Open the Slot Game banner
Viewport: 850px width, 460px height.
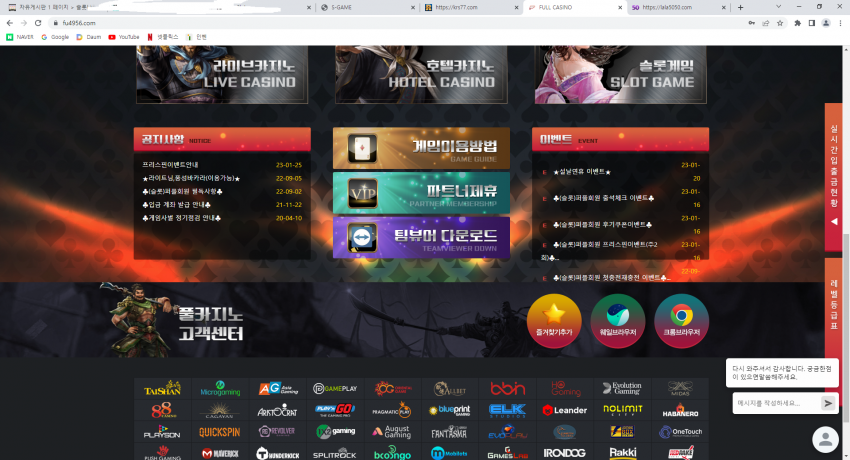pyautogui.click(x=621, y=74)
